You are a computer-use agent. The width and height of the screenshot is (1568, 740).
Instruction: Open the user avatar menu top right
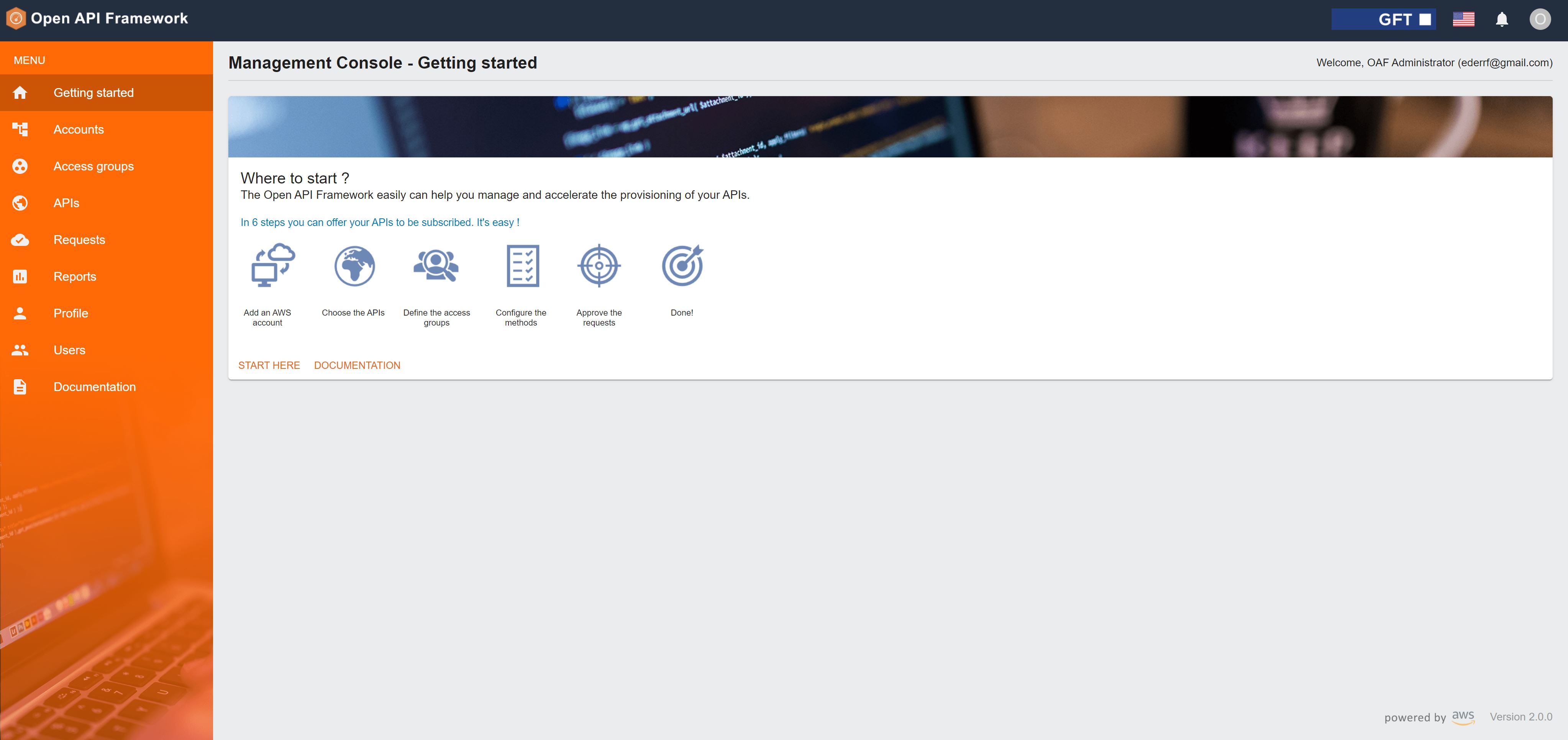click(x=1541, y=19)
